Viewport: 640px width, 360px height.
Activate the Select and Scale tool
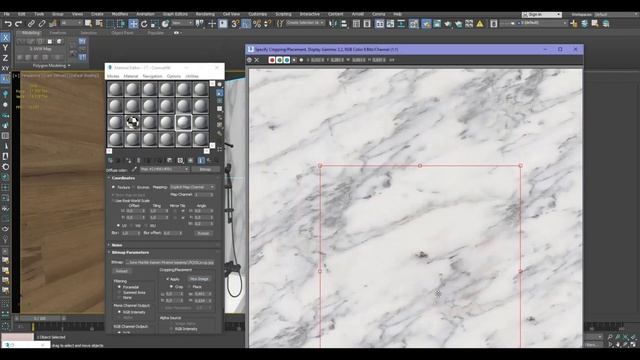tap(154, 24)
